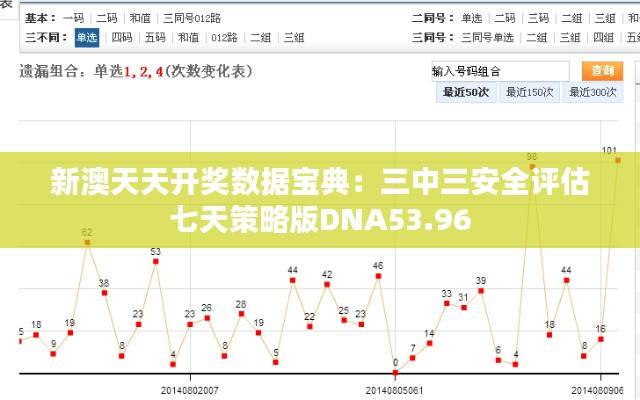This screenshot has width=640, height=400.
Task: Switch to 最近150次 range
Action: tap(530, 92)
